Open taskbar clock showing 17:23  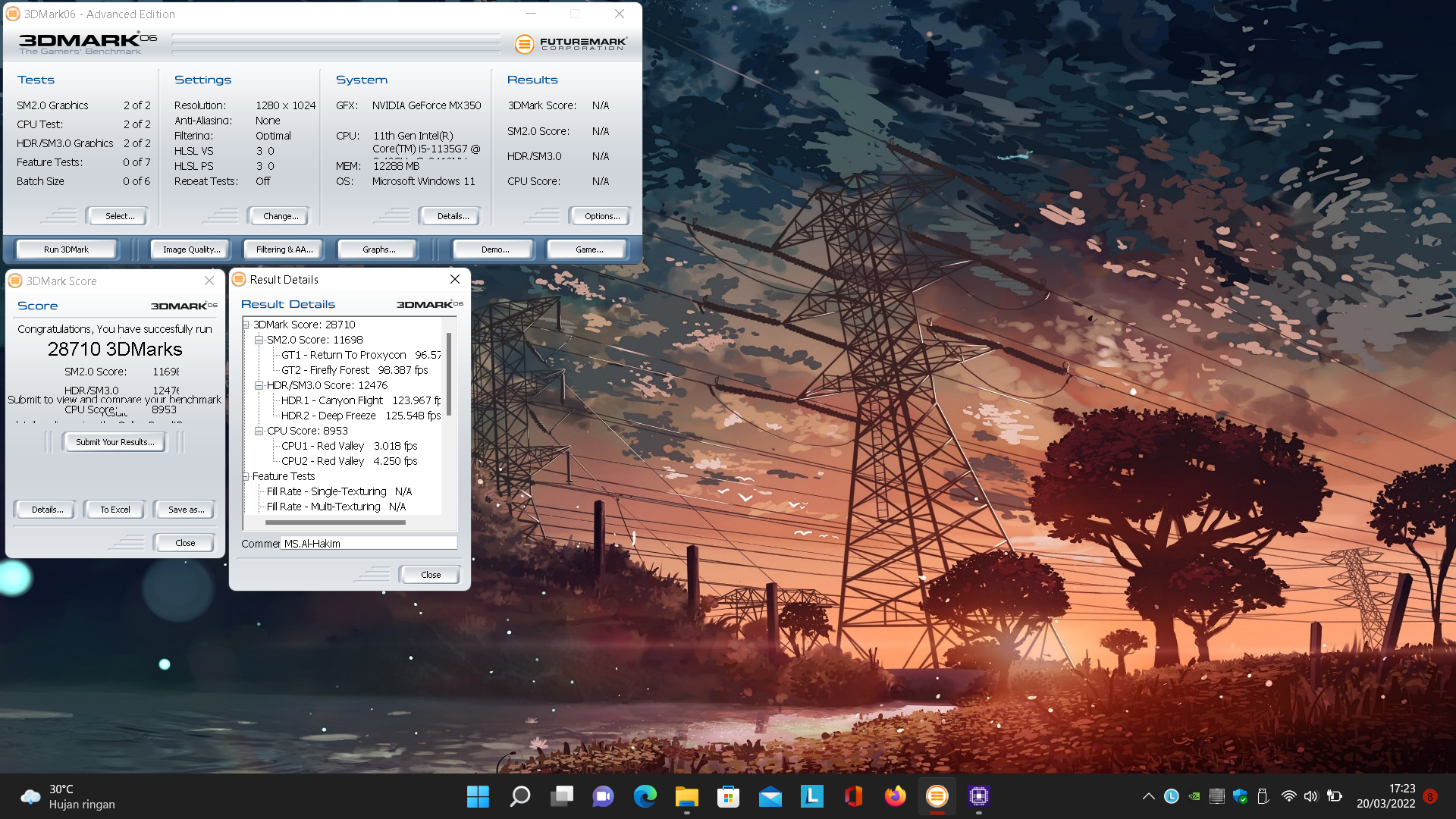tap(1386, 796)
